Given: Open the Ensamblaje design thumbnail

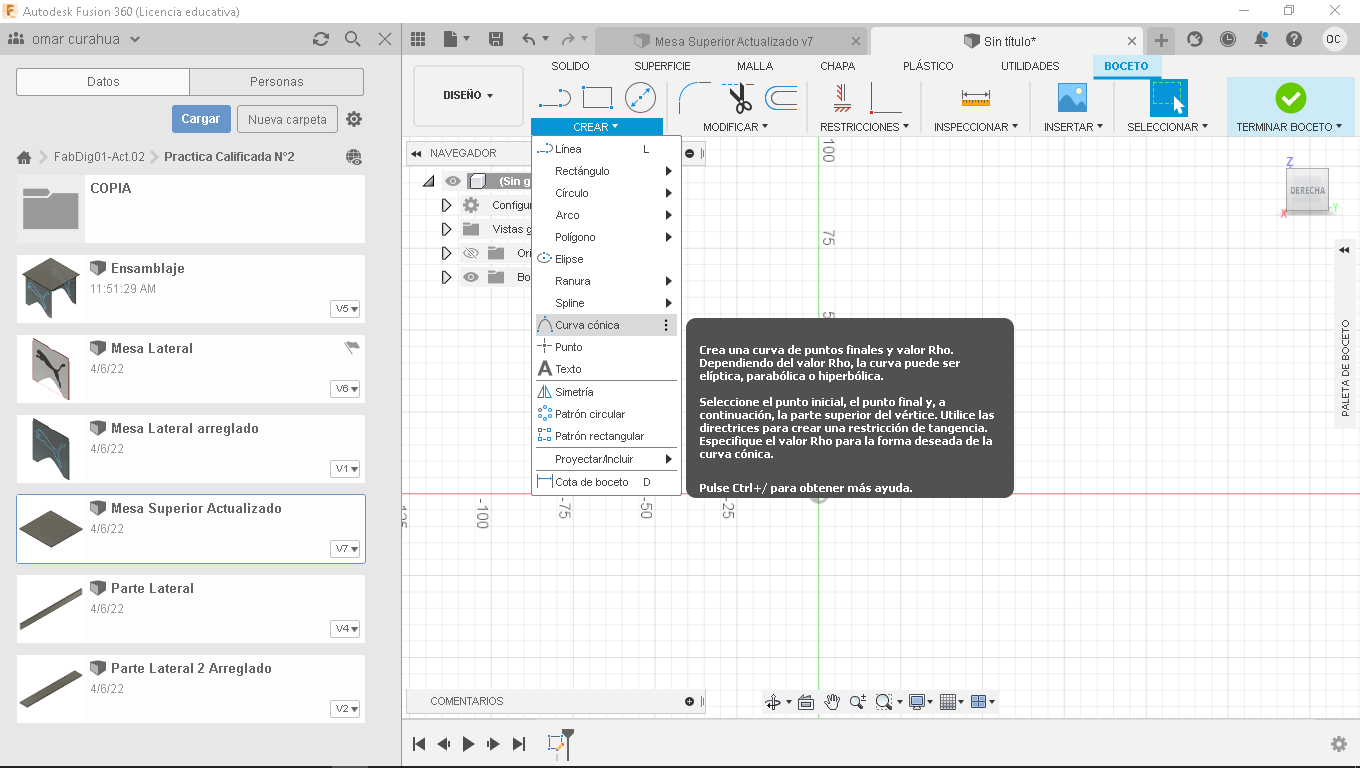Looking at the screenshot, I should click(51, 288).
